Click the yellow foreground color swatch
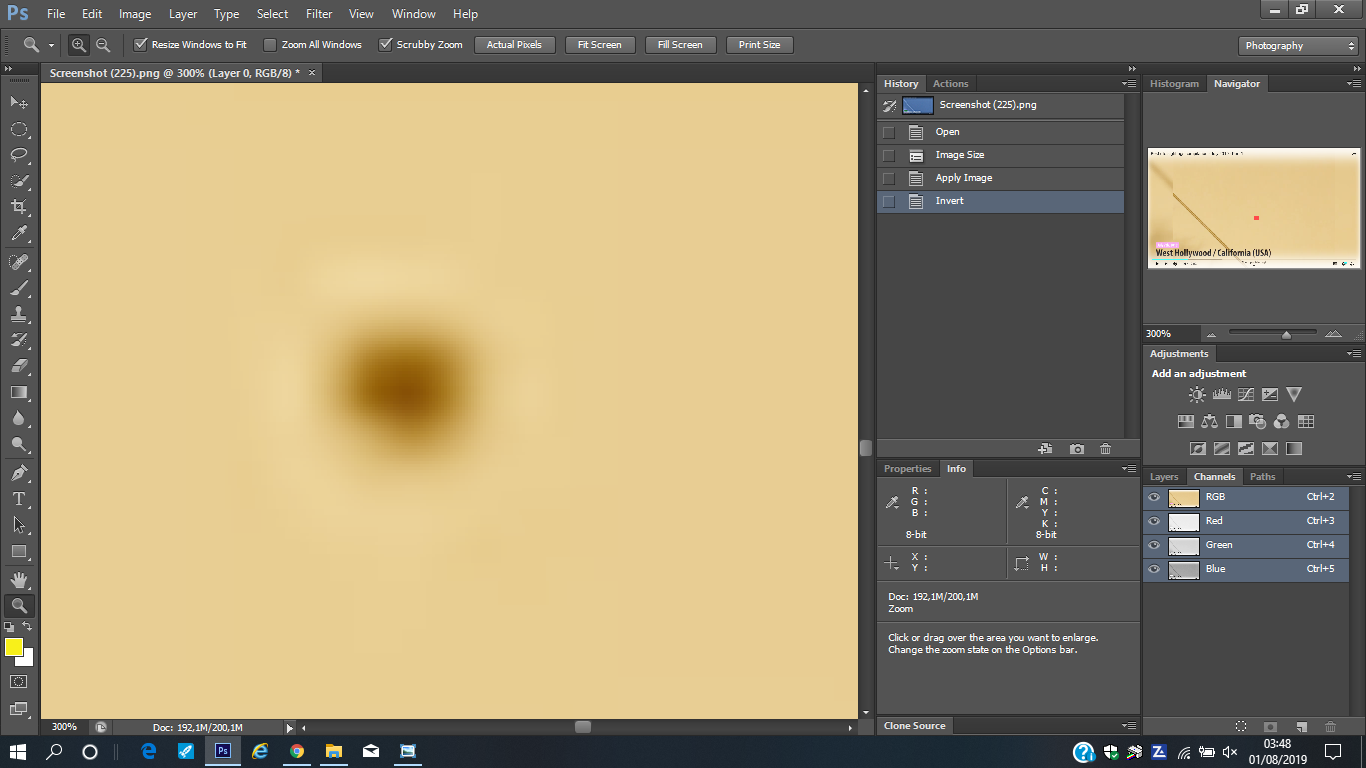 point(14,647)
